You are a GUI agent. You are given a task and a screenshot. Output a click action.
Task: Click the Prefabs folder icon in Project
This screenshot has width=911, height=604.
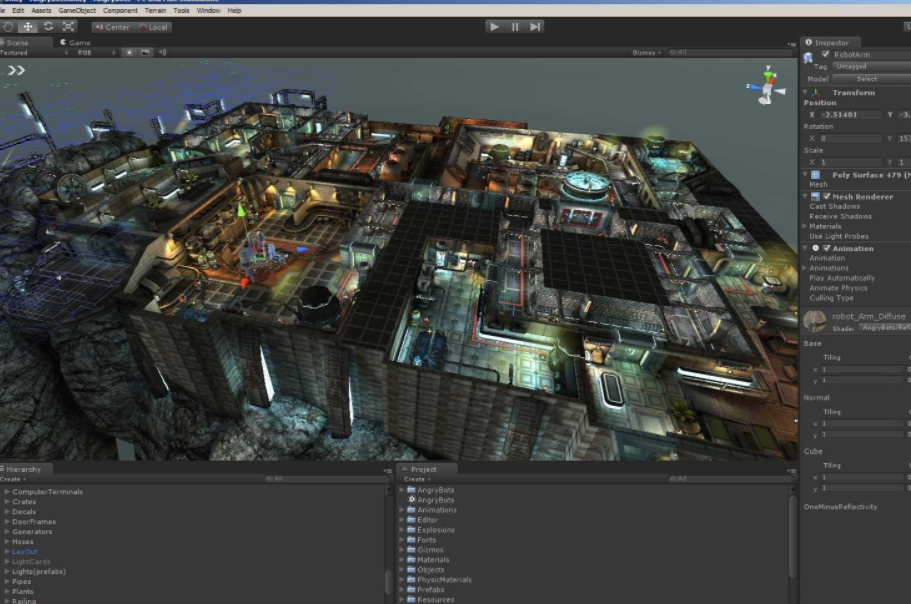[x=411, y=589]
